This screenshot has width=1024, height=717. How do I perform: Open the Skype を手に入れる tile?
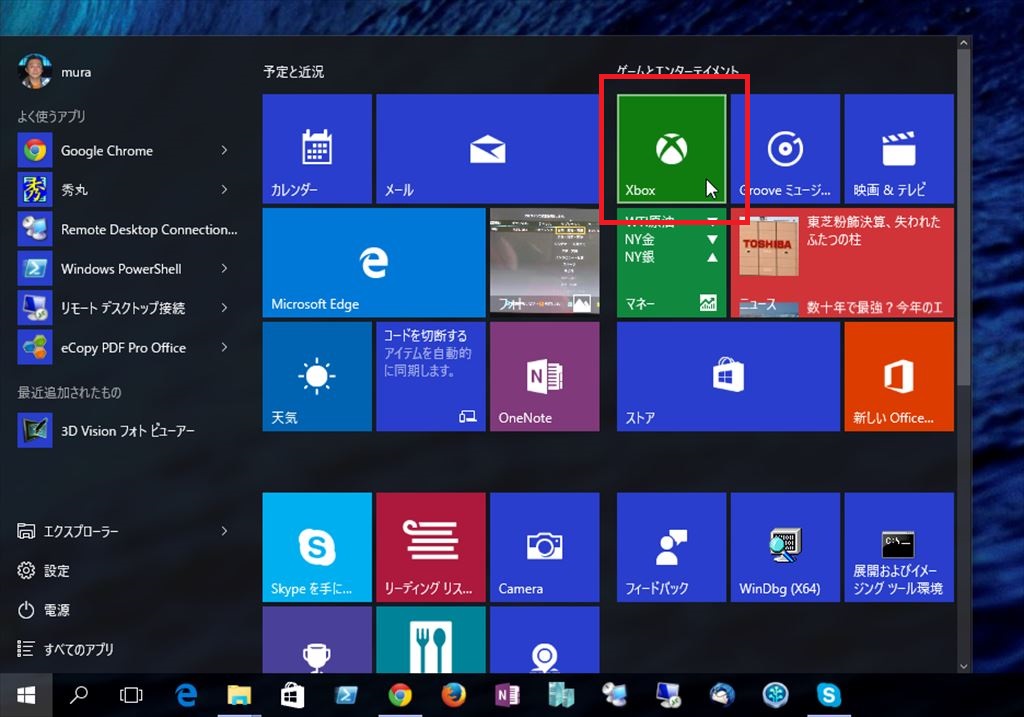coord(317,547)
